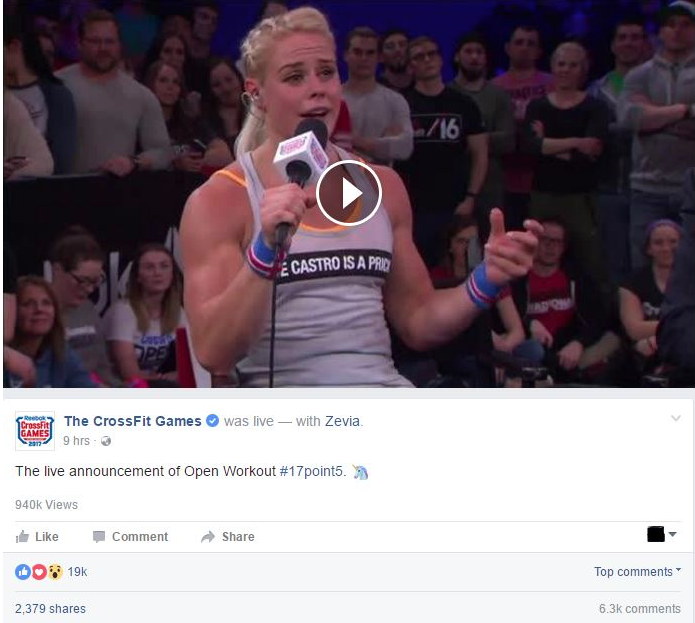
Task: Open the commenting identity selector dropdown
Action: tap(662, 534)
